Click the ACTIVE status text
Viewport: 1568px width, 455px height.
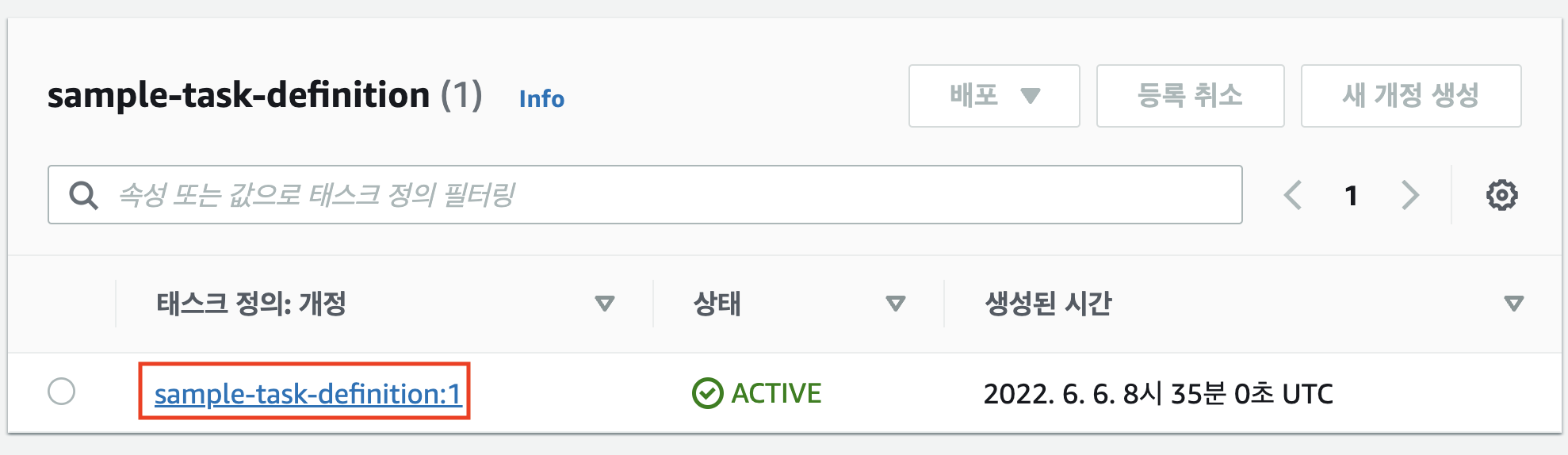(776, 393)
